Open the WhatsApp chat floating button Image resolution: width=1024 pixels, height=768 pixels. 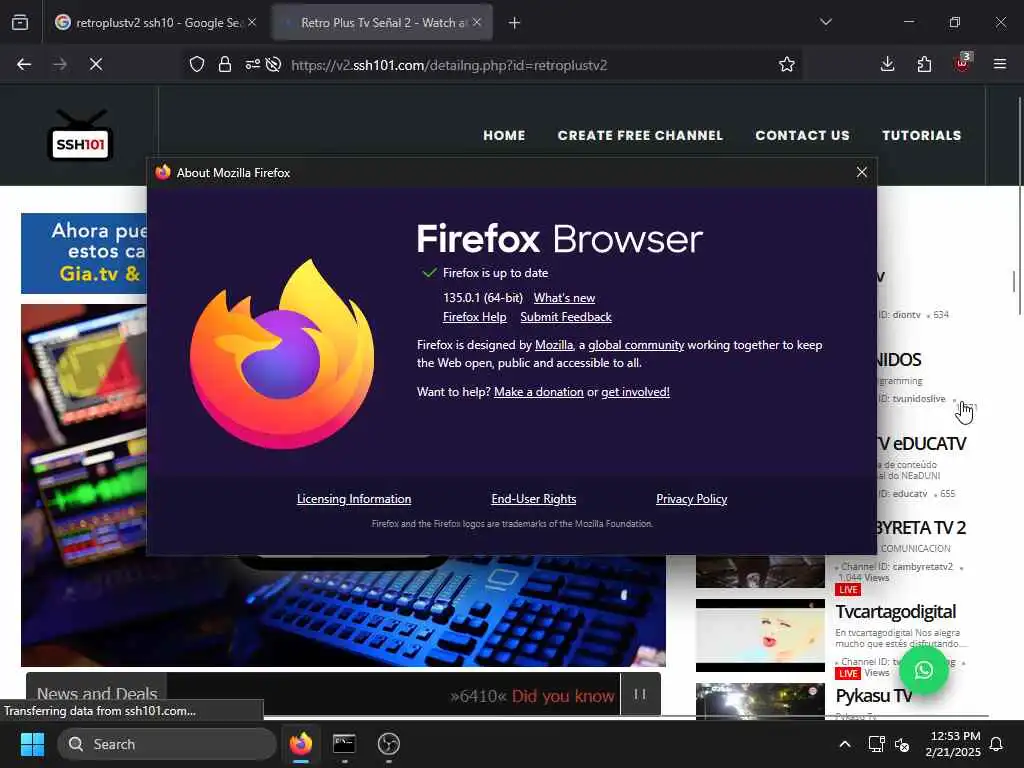coord(923,670)
